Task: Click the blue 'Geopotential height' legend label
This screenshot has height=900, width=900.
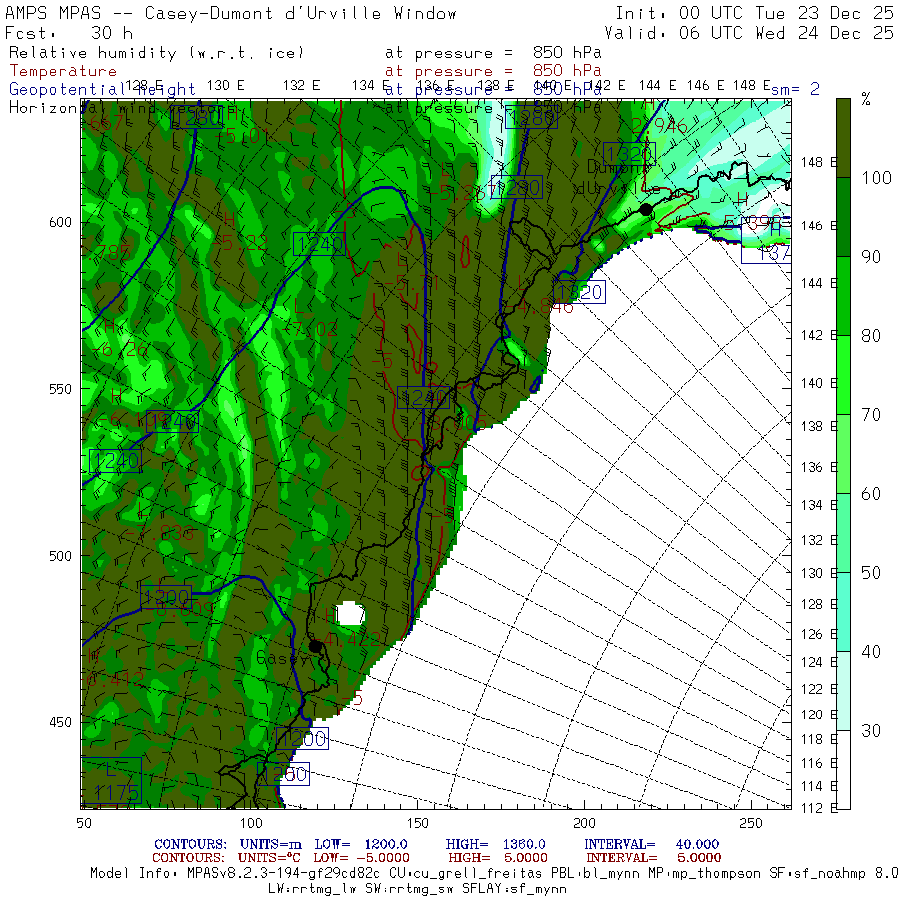Action: pyautogui.click(x=102, y=90)
